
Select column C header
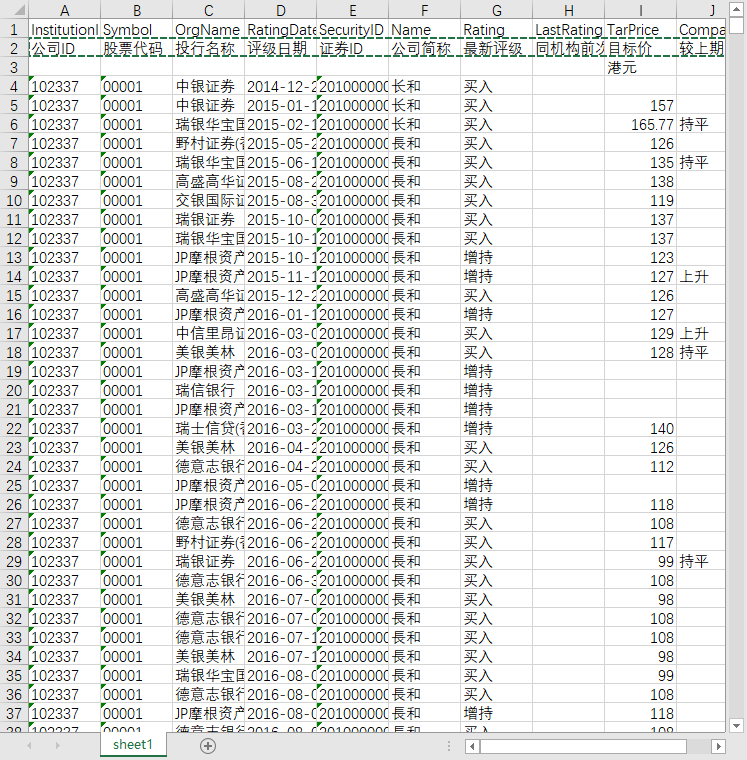click(x=208, y=10)
